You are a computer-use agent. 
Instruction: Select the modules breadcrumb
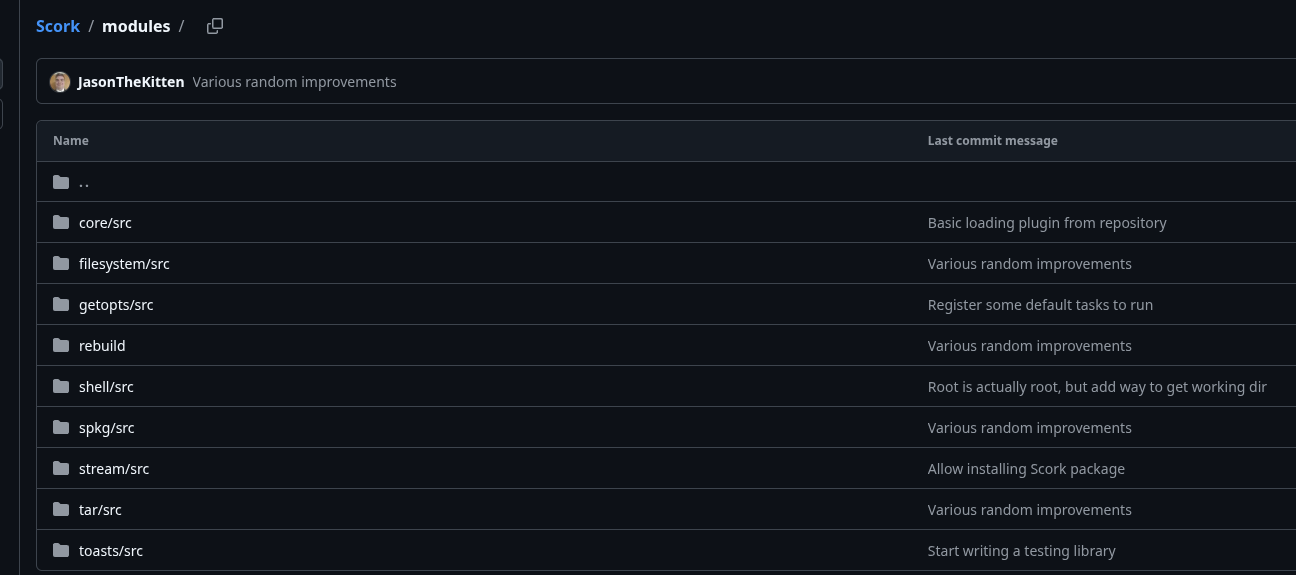pyautogui.click(x=136, y=26)
